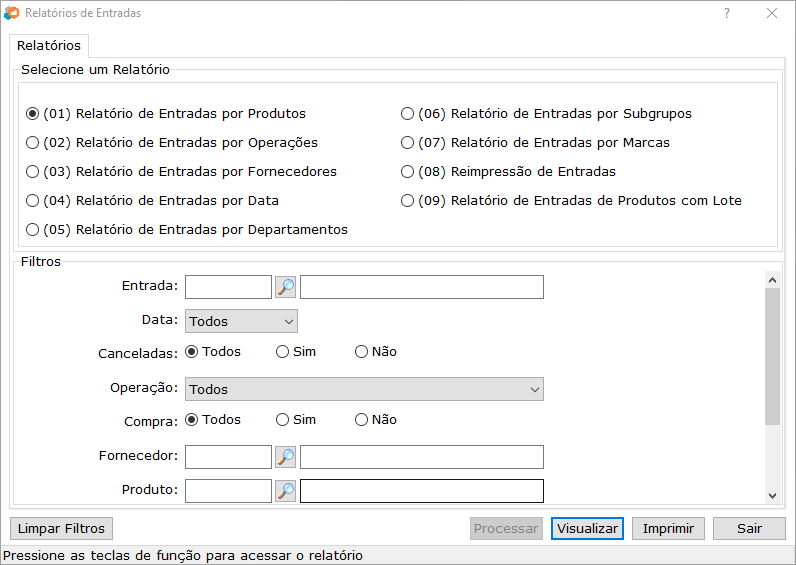Viewport: 796px width, 565px height.
Task: Click the Entrada search magnifier icon
Action: pyautogui.click(x=286, y=288)
